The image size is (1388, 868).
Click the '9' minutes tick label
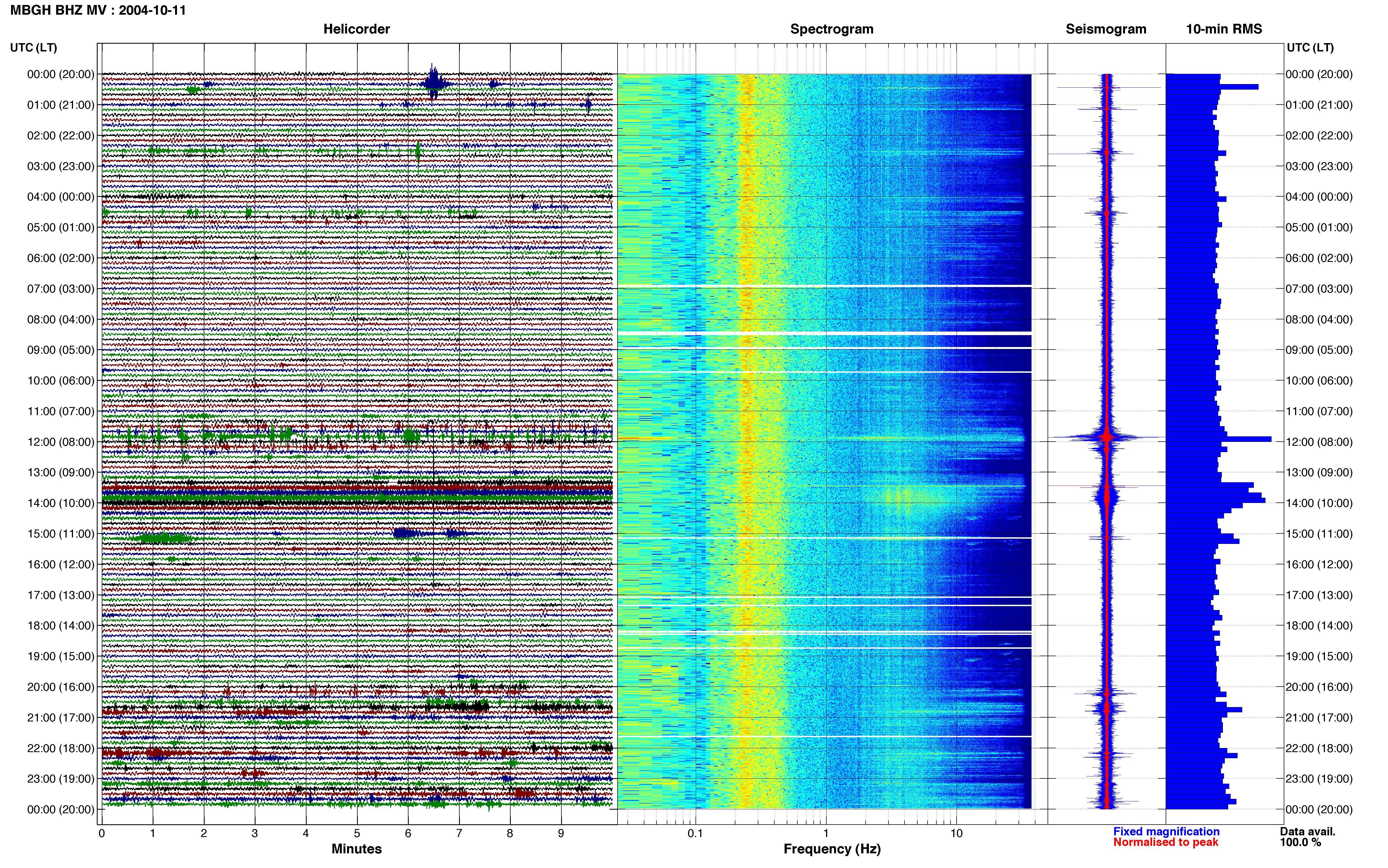click(561, 833)
